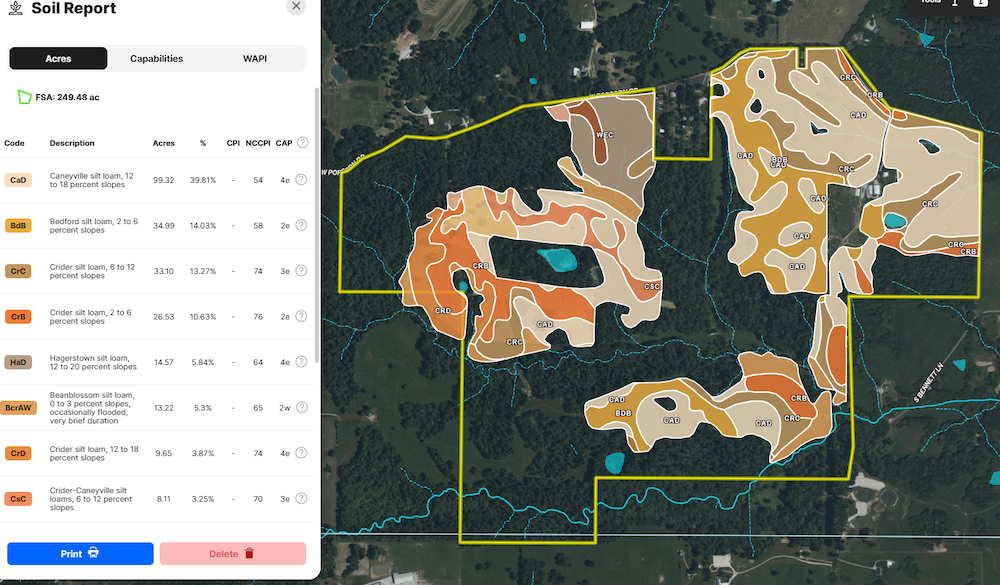Click help icon on CsC row
This screenshot has width=1000, height=585.
click(301, 498)
